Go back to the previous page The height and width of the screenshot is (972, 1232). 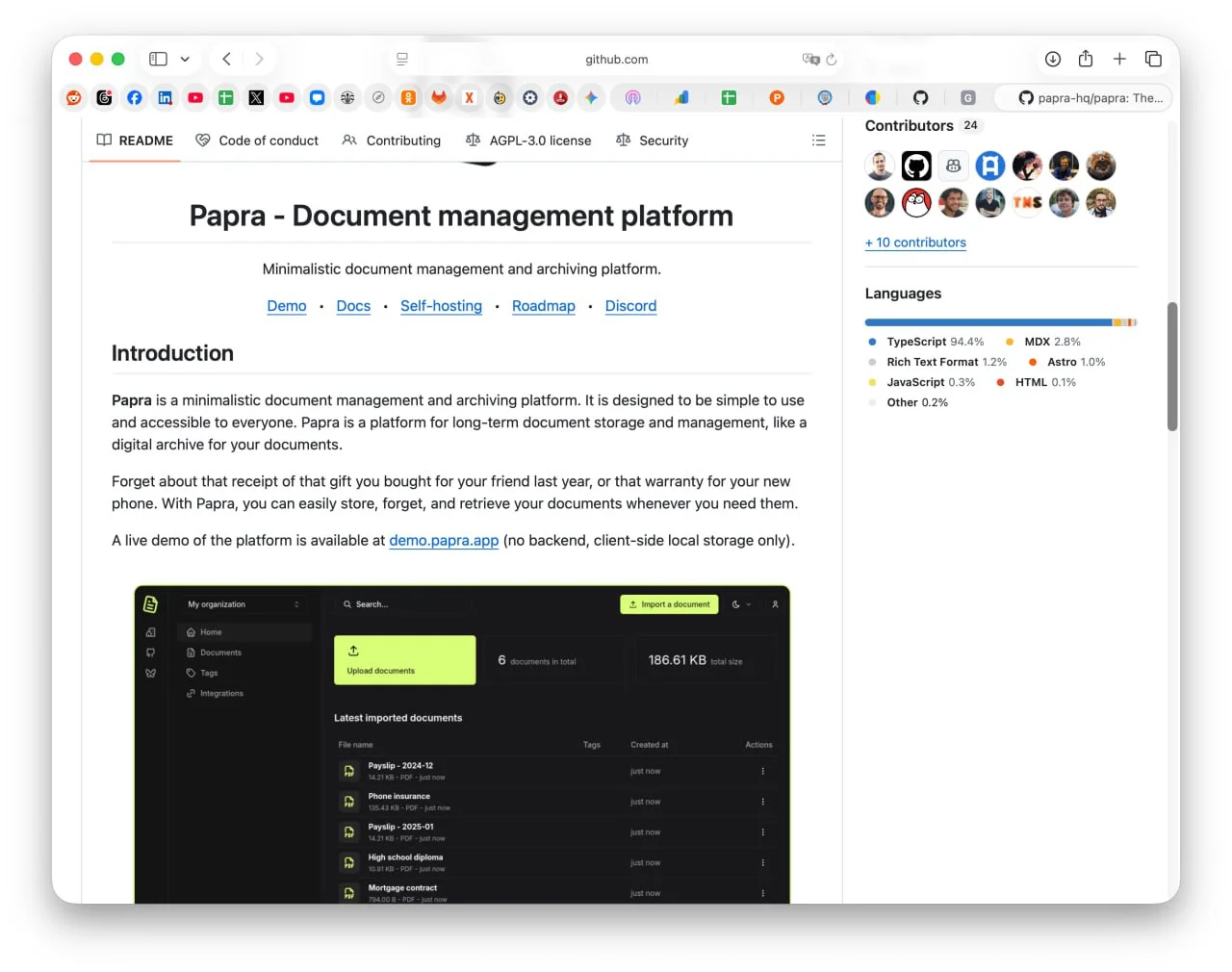click(x=226, y=59)
